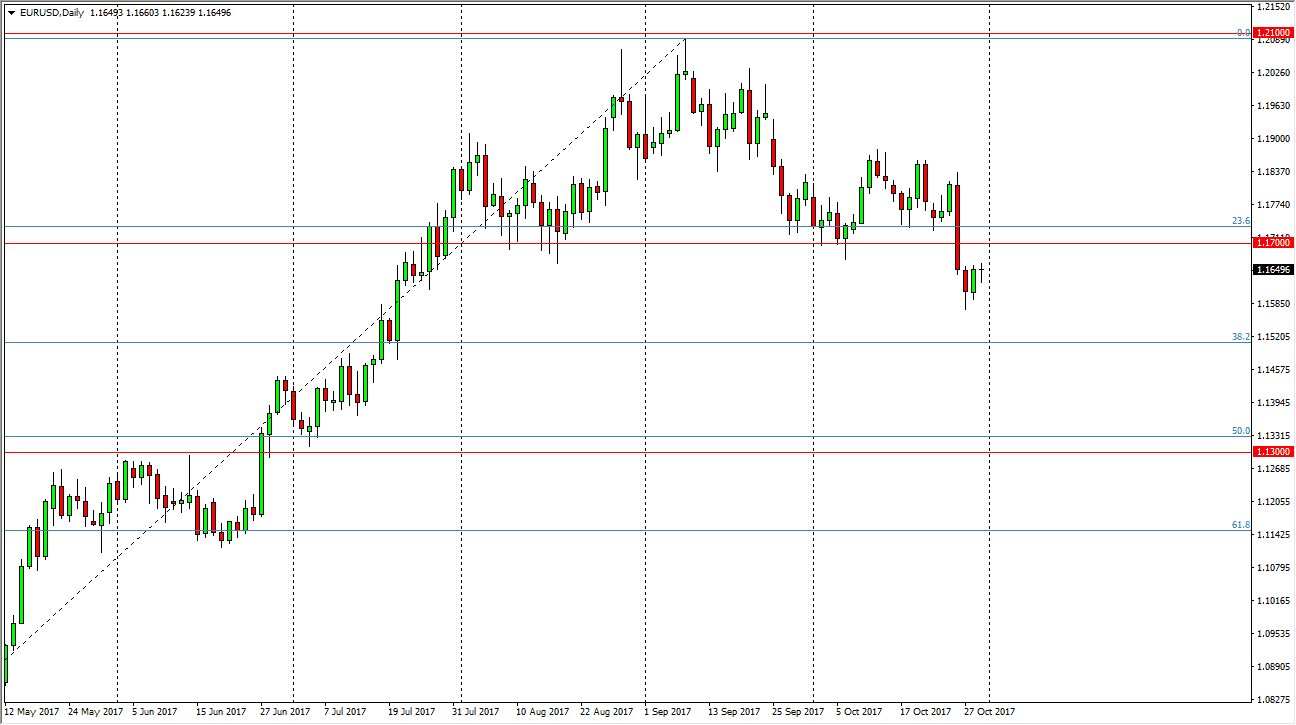Click the red horizontal line at 1.13000
Image resolution: width=1296 pixels, height=725 pixels.
(600, 452)
